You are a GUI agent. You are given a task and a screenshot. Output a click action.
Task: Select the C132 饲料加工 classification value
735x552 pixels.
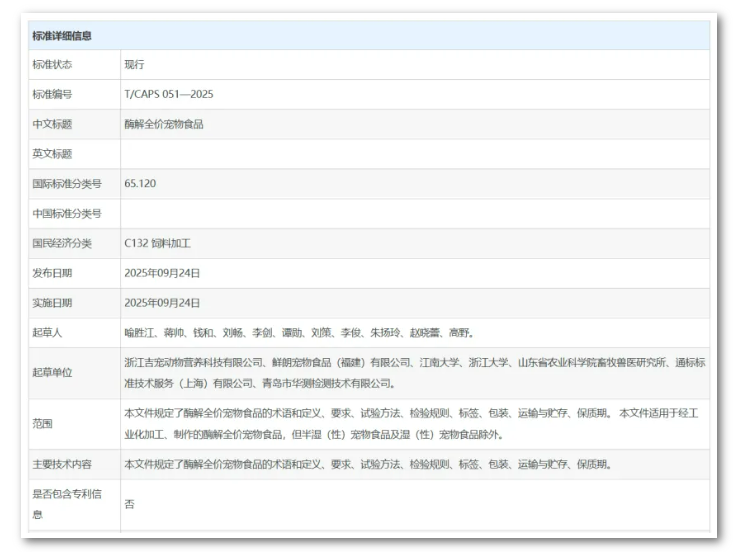pyautogui.click(x=157, y=243)
